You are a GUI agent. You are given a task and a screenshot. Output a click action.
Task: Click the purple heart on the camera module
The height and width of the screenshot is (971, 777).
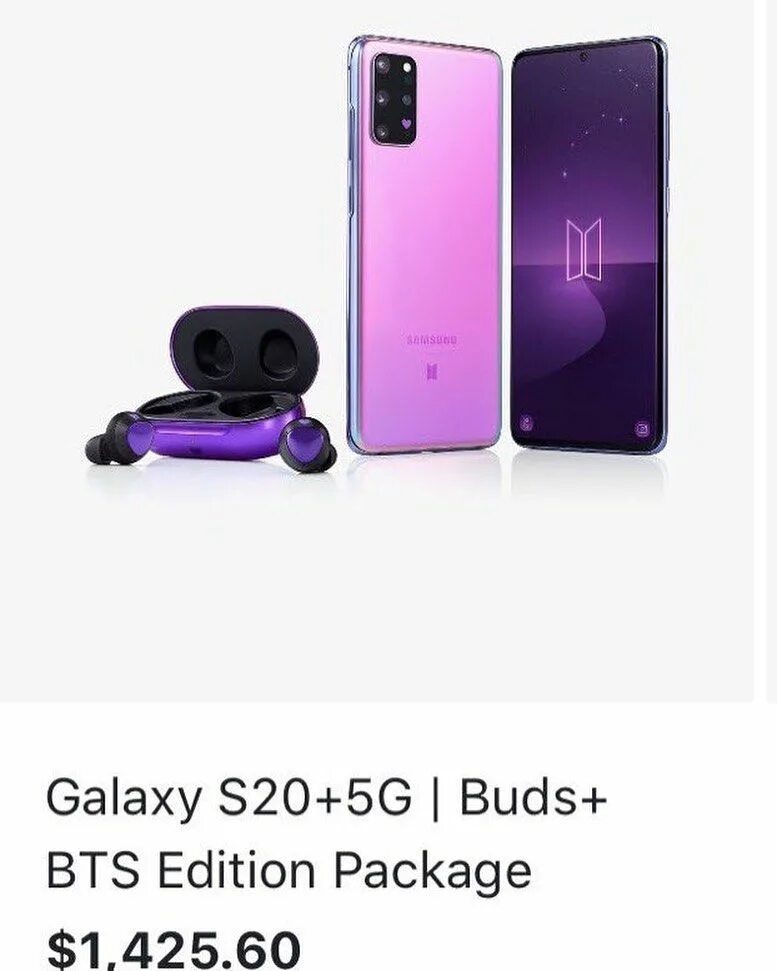(406, 124)
